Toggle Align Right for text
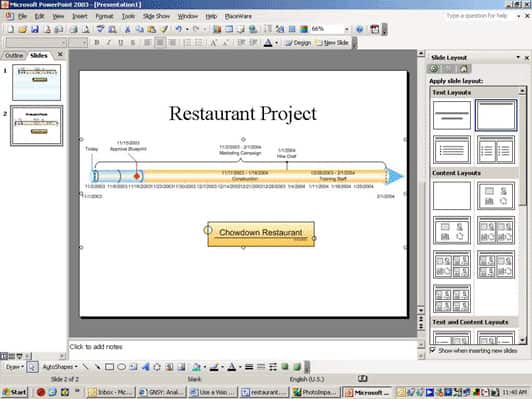The width and height of the screenshot is (532, 399). [x=172, y=43]
